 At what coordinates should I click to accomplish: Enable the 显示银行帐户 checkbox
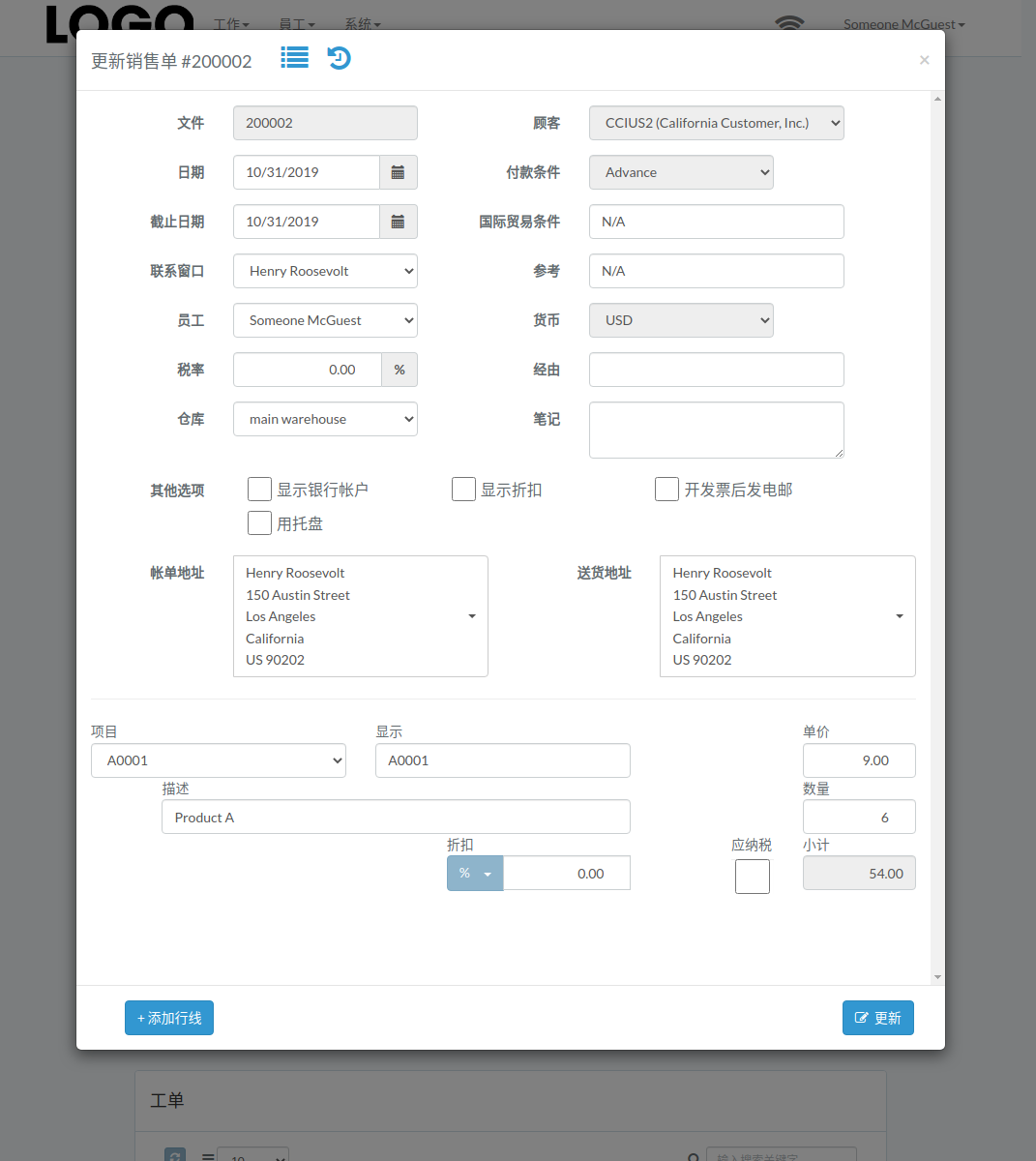pyautogui.click(x=259, y=490)
